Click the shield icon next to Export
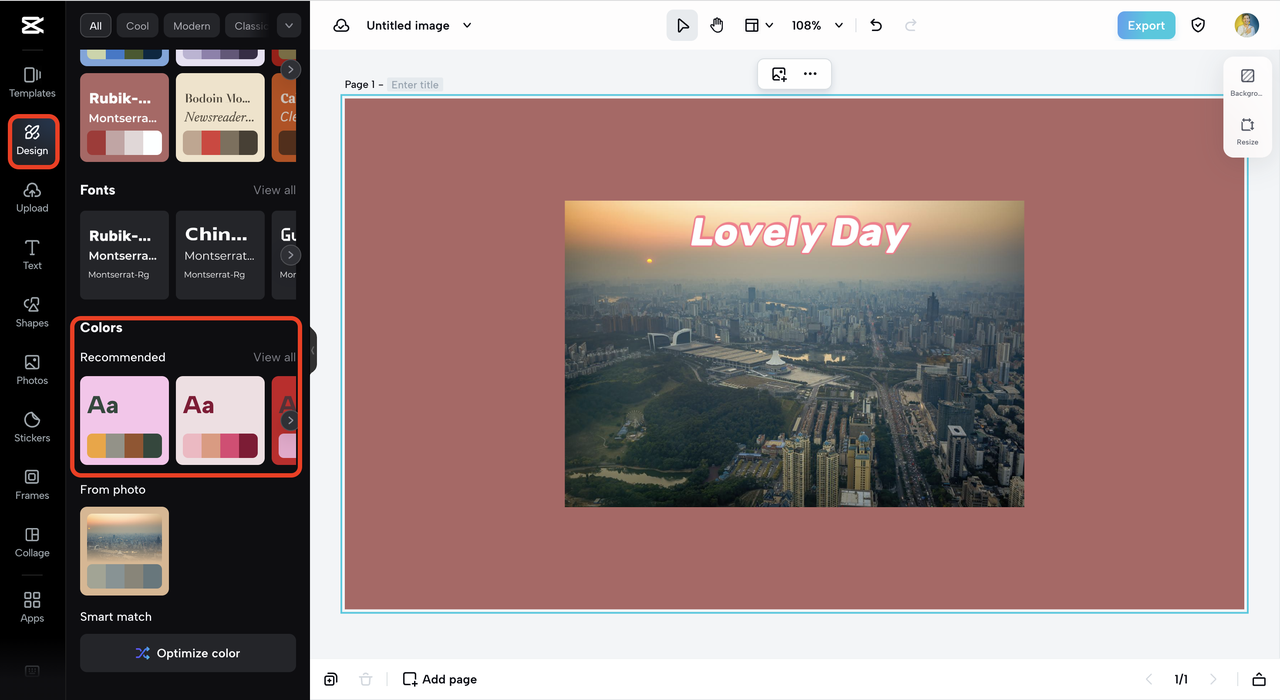Viewport: 1280px width, 700px height. point(1198,25)
